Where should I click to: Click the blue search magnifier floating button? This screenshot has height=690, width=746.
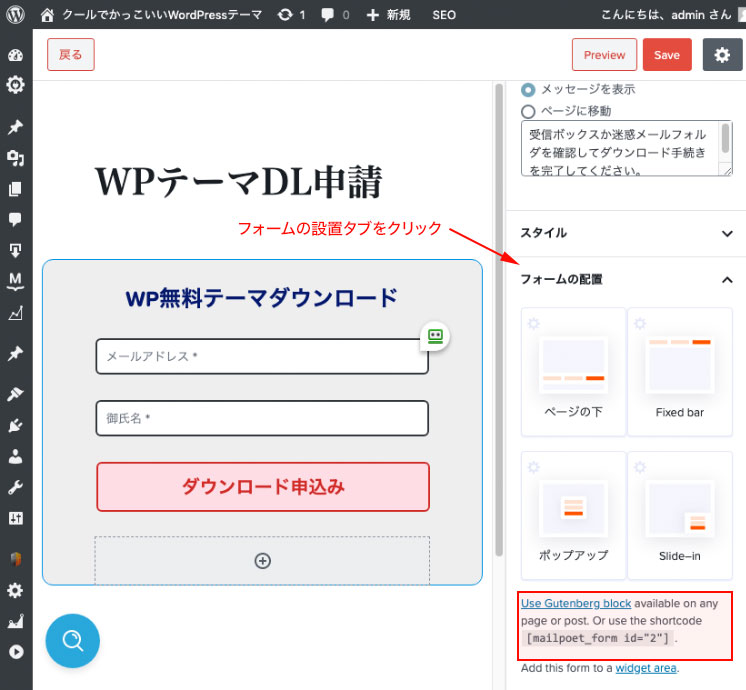tap(73, 641)
